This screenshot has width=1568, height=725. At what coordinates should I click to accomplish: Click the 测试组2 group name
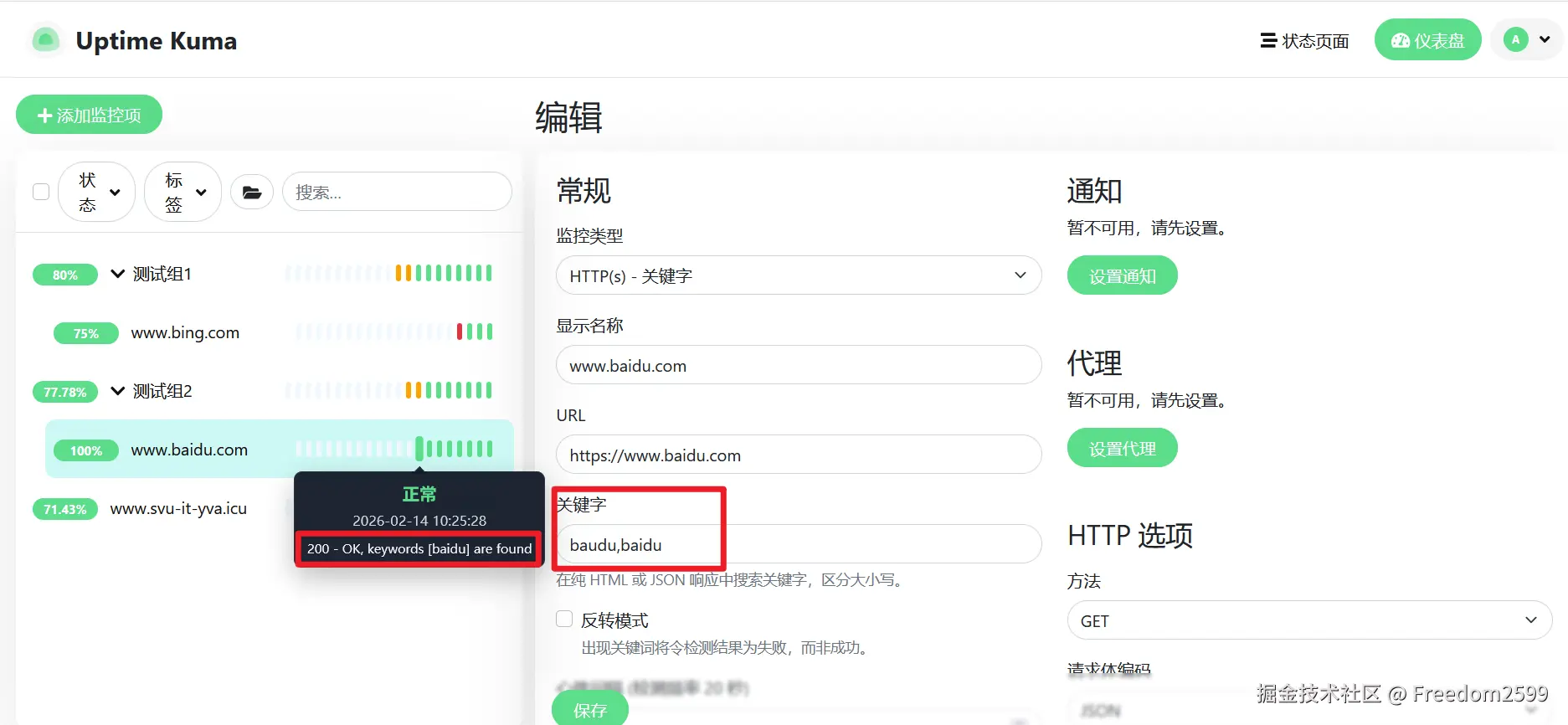[162, 391]
